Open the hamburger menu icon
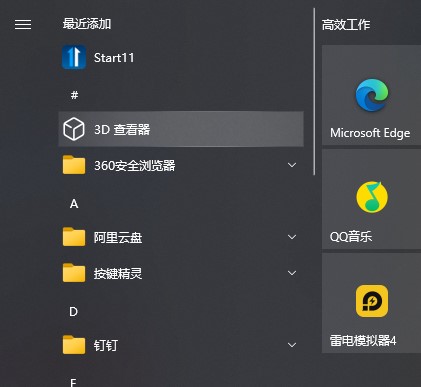 (x=23, y=24)
